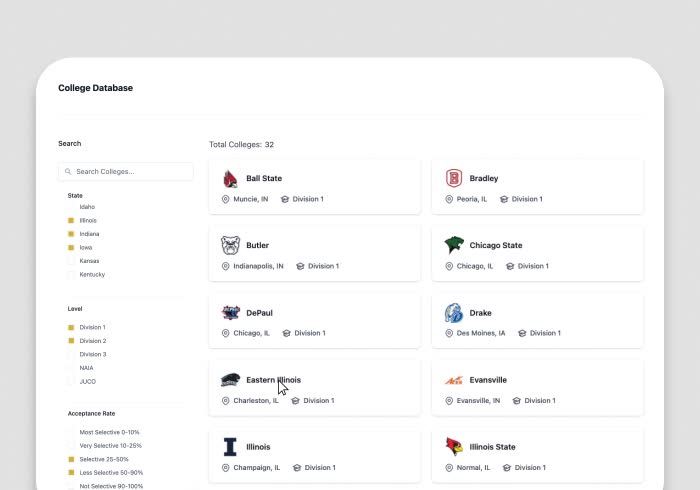Screen dimensions: 700x490
Task: Click graduation cap icon on Evansville card
Action: pos(517,401)
